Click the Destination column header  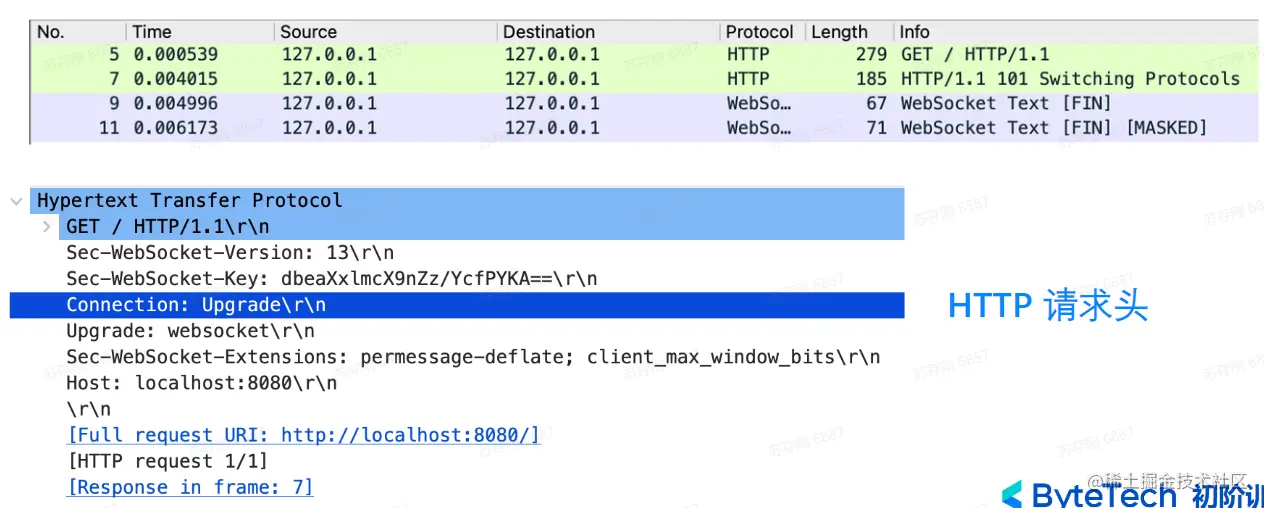[548, 32]
